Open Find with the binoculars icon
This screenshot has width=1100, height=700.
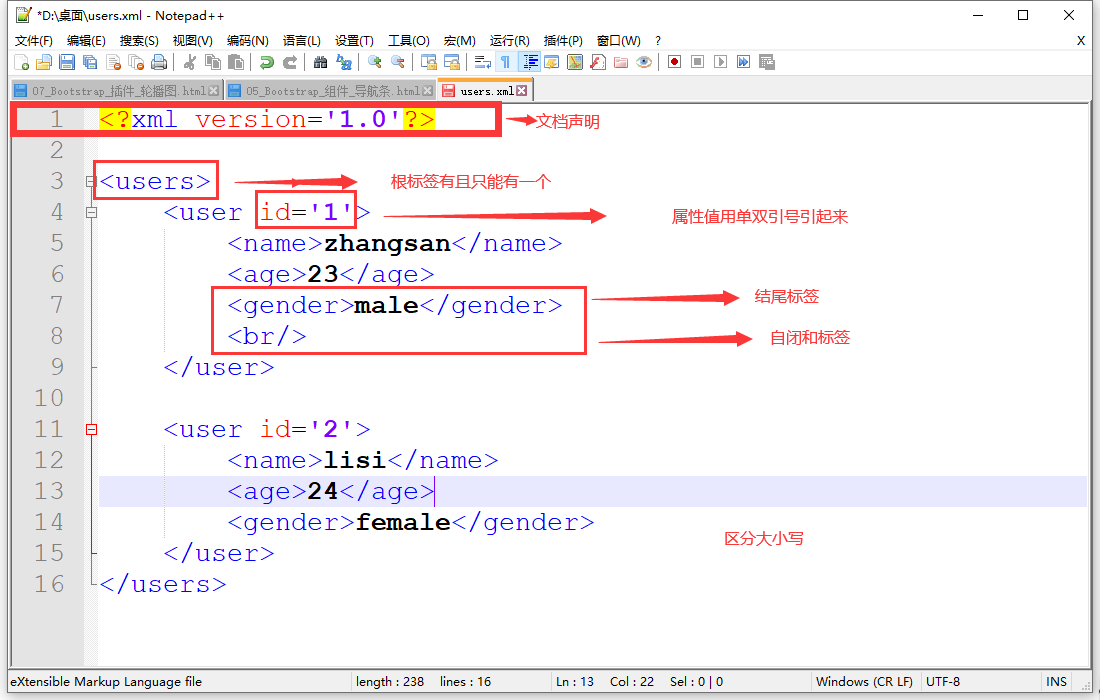tap(320, 62)
